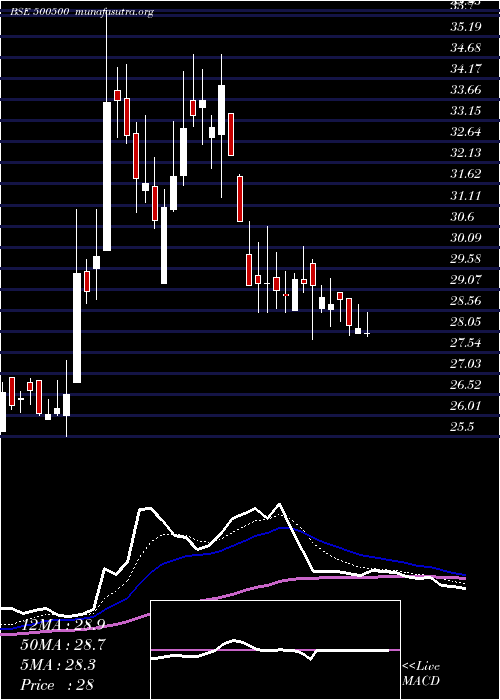Click the 27.54 price axis label
The height and width of the screenshot is (700, 500).
466,342
